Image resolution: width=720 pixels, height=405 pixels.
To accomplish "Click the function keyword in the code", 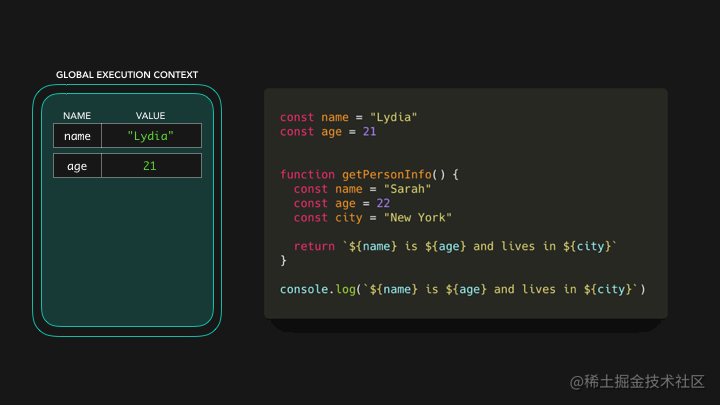I will click(307, 174).
